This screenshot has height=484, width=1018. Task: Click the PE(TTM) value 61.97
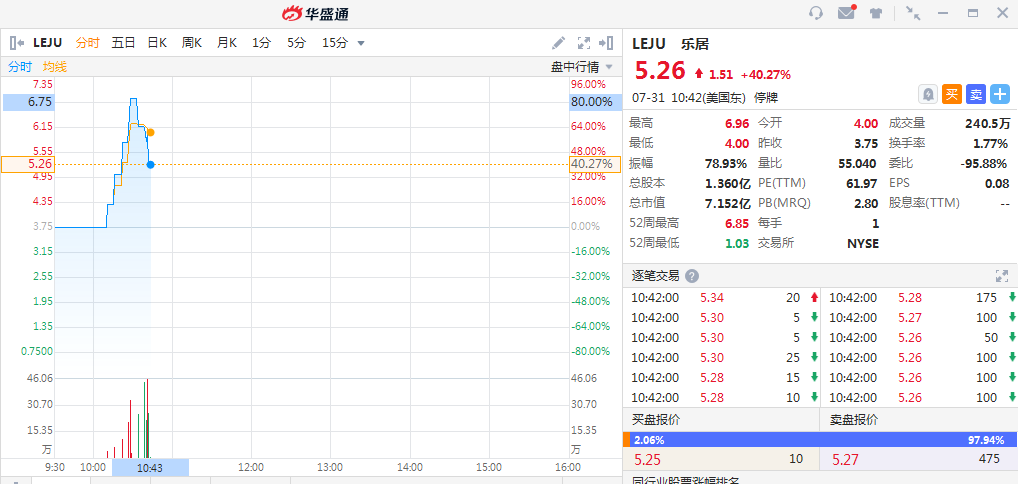tap(862, 183)
